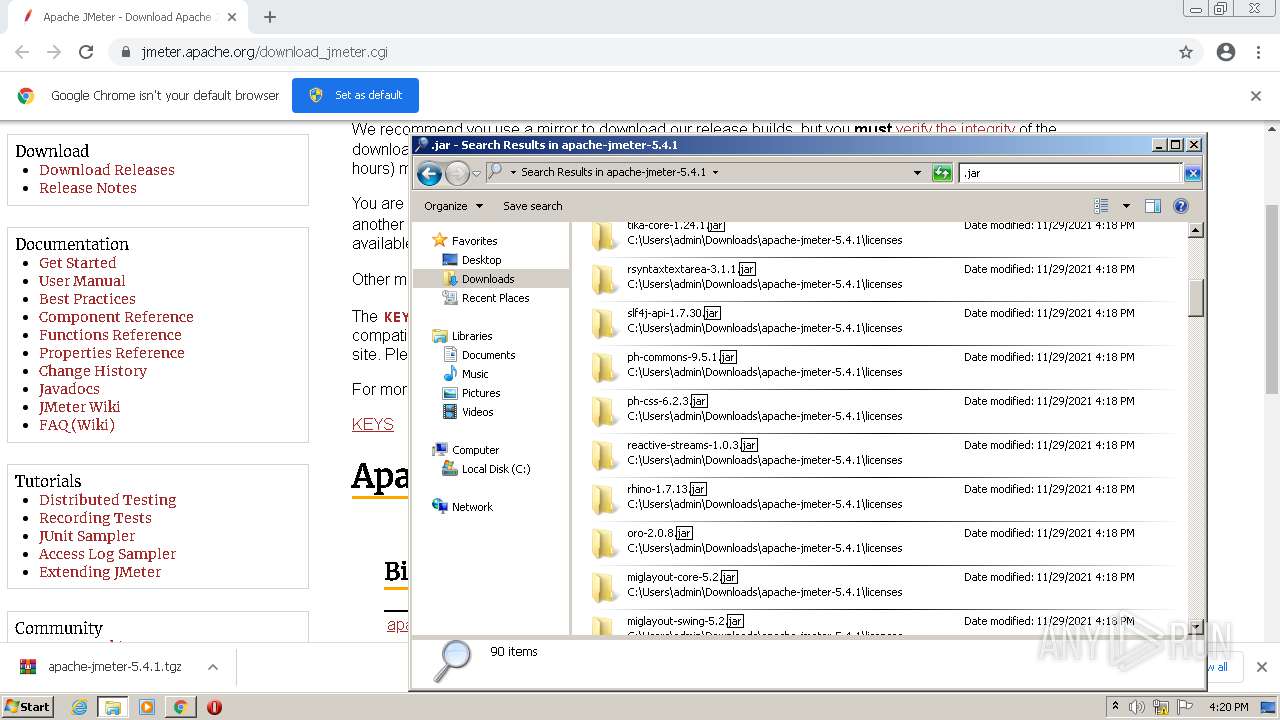Open recent pages dropdown arrow in Explorer
This screenshot has width=1280, height=720.
tap(476, 173)
